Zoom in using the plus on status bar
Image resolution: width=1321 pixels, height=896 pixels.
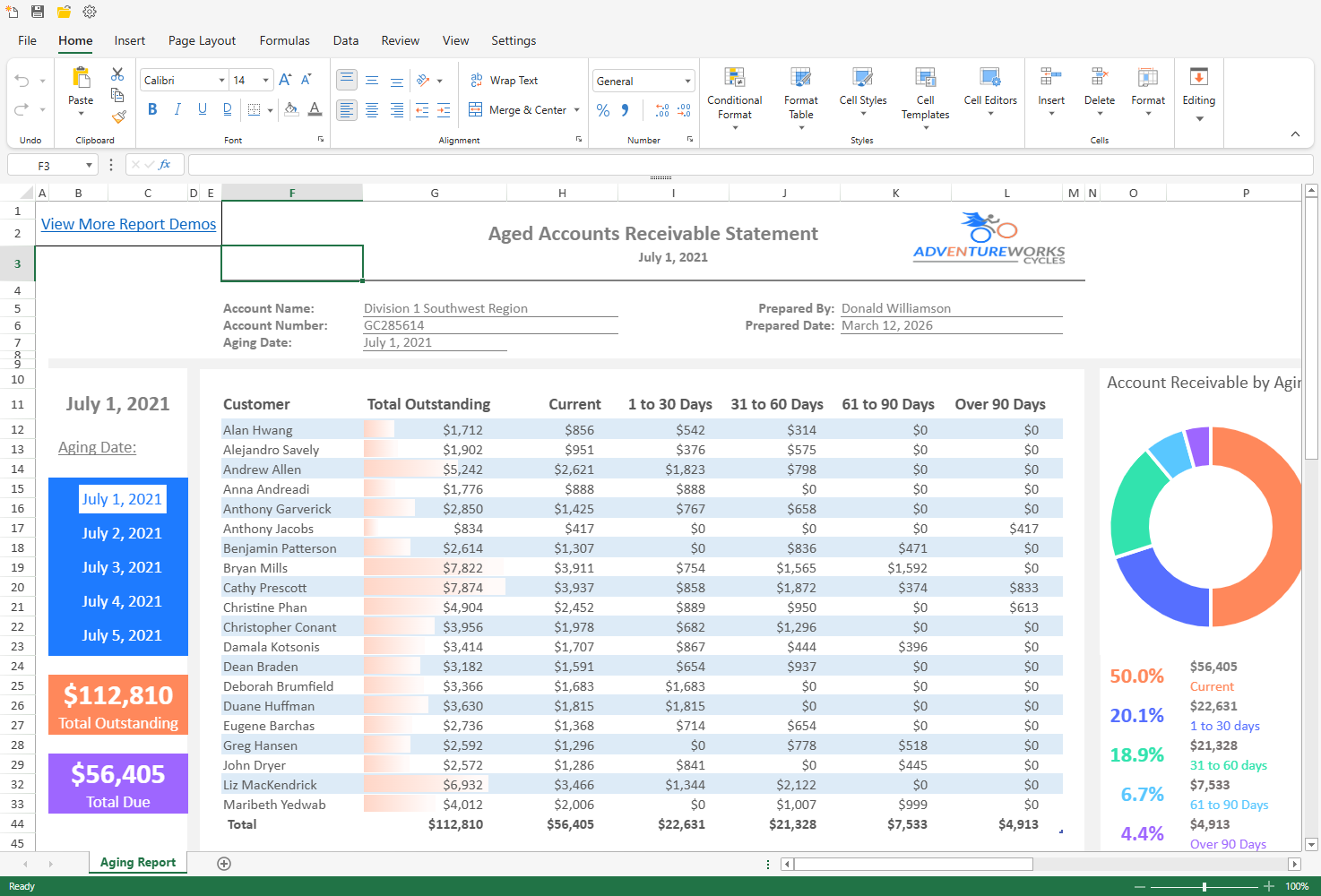pyautogui.click(x=1269, y=886)
